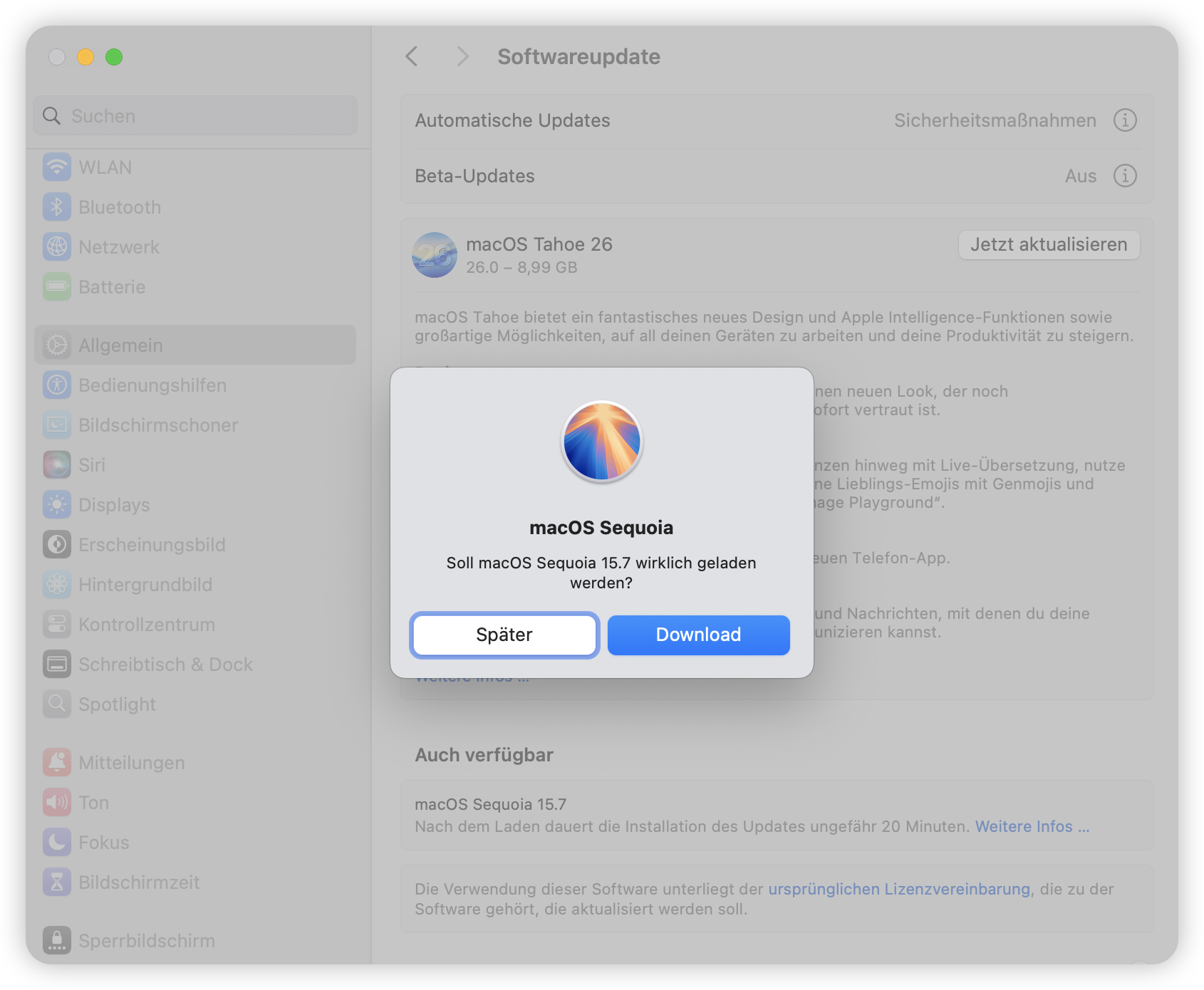Click the 26.0 – 8,99 GB text
Image resolution: width=1204 pixels, height=990 pixels.
[x=522, y=268]
